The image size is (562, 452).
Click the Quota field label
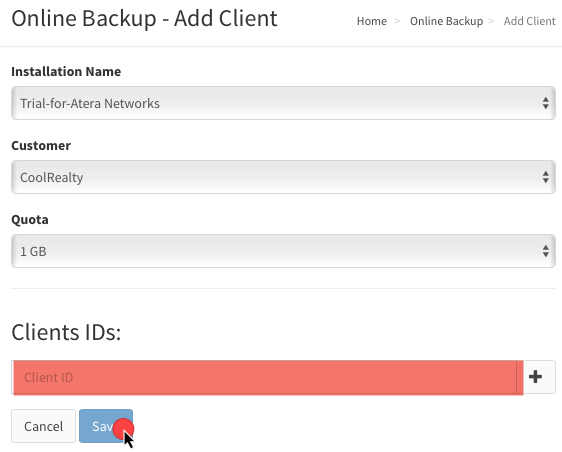[x=30, y=219]
